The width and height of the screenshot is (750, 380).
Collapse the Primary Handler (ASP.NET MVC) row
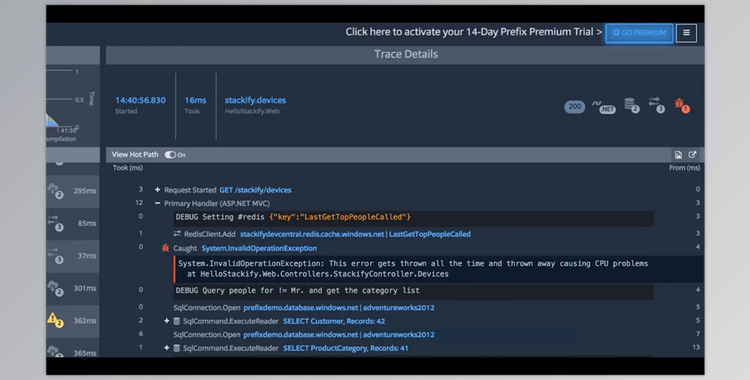(157, 203)
